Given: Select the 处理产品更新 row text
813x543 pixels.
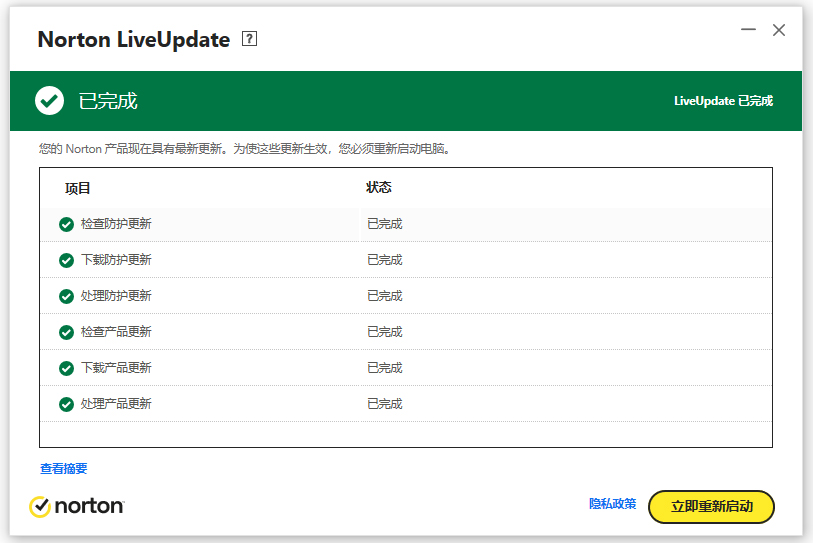Looking at the screenshot, I should pyautogui.click(x=116, y=404).
